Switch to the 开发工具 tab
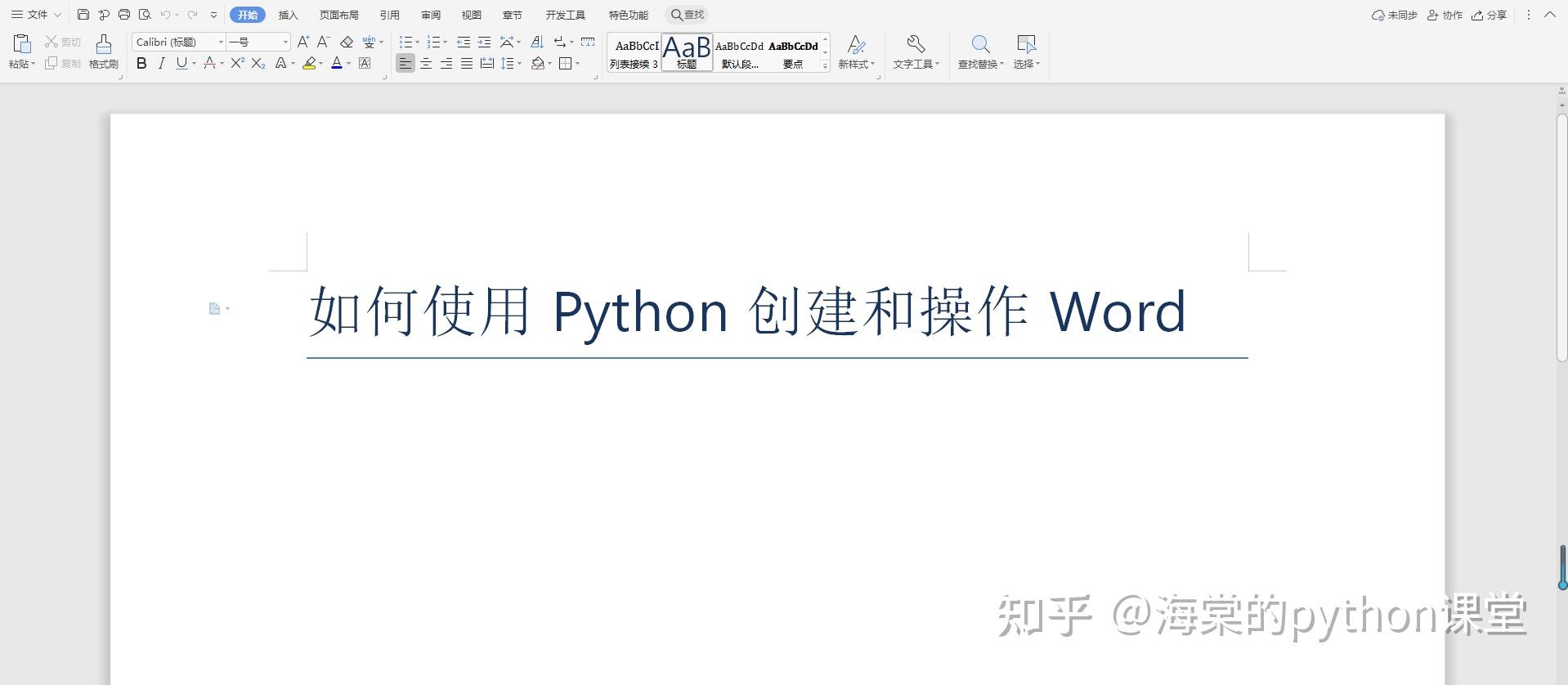The width and height of the screenshot is (1568, 685). (x=566, y=15)
